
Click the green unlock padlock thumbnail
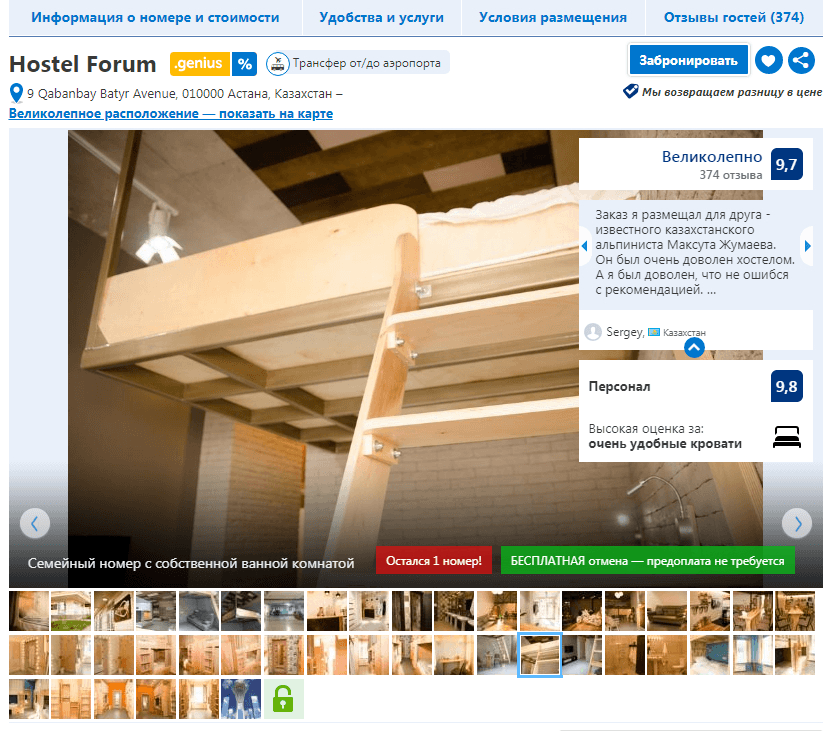[283, 699]
